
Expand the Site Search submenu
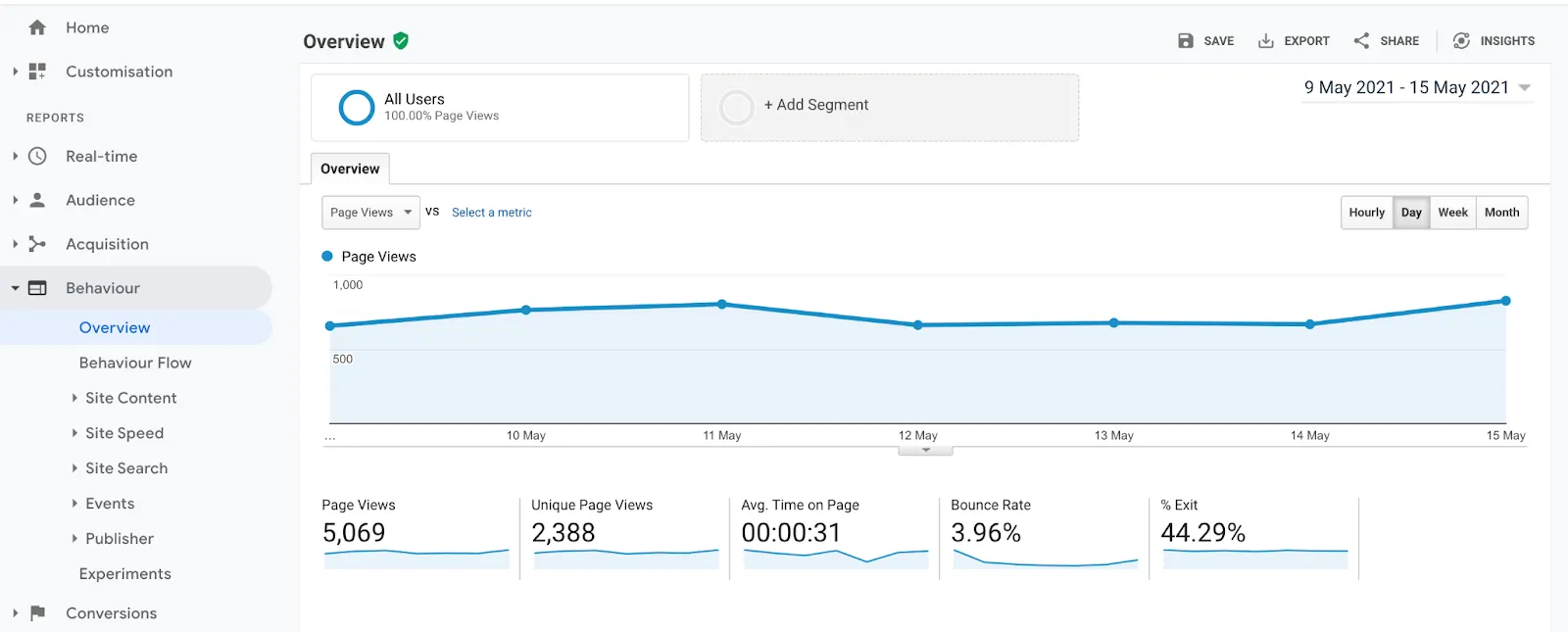pyautogui.click(x=74, y=468)
